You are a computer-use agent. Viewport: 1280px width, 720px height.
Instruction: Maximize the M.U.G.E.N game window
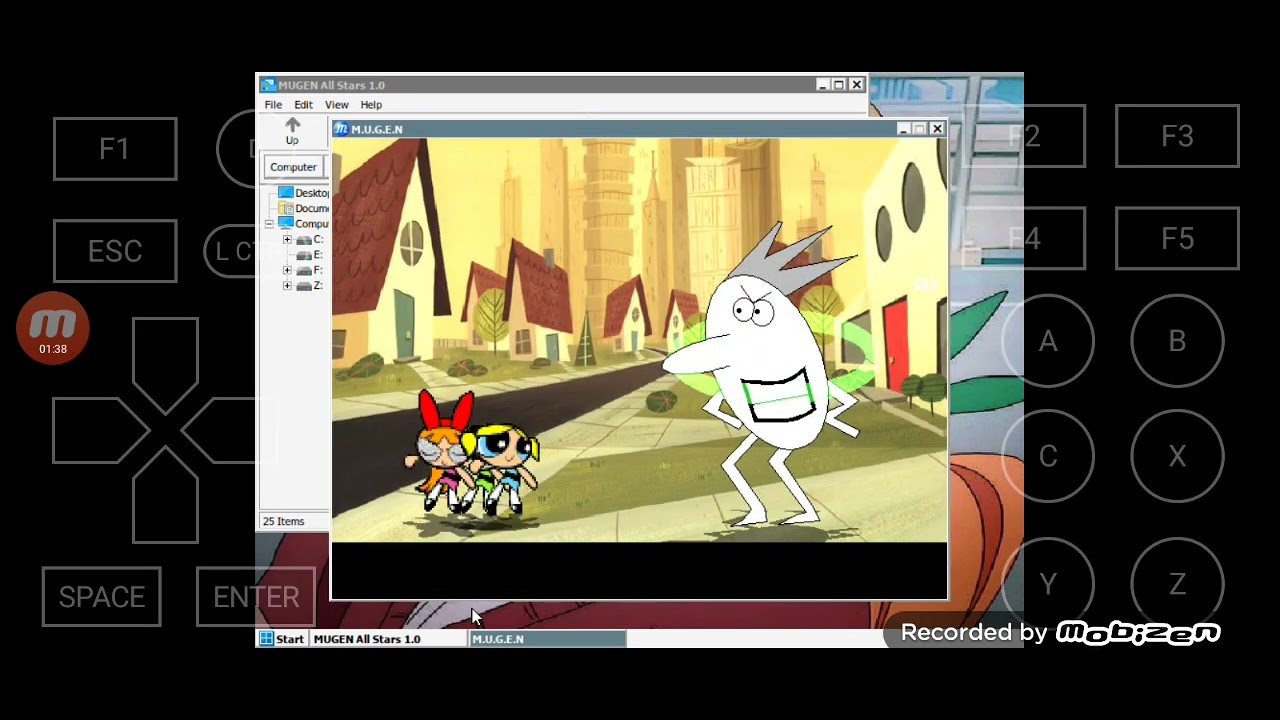[x=919, y=129]
